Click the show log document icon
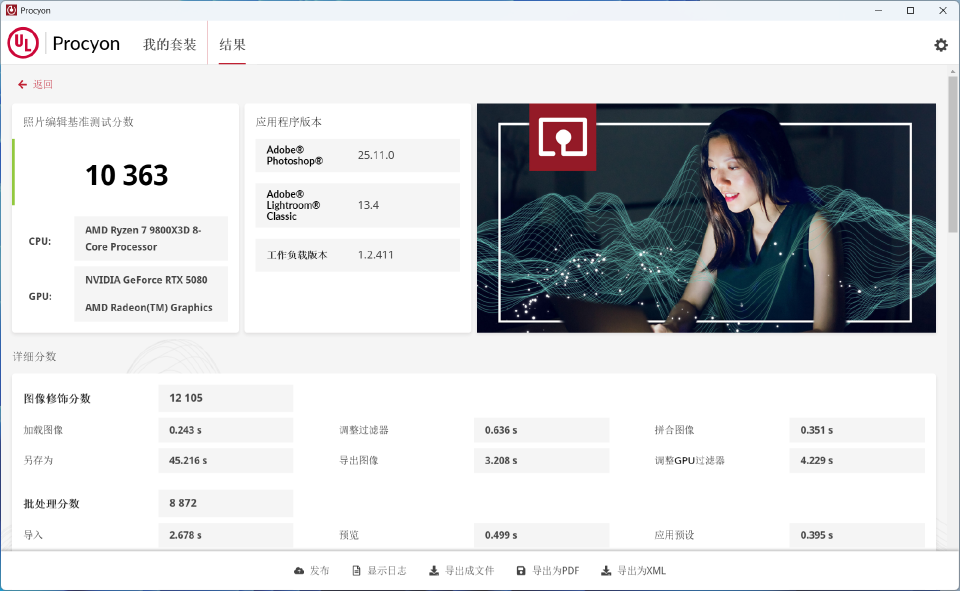The image size is (960, 591). click(x=356, y=571)
